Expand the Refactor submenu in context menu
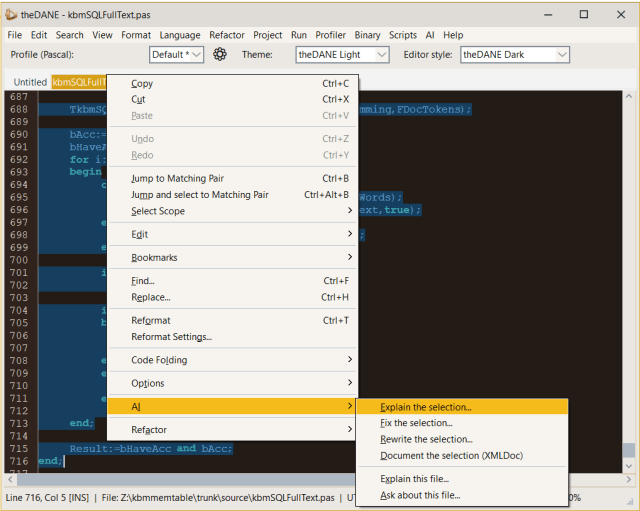The height and width of the screenshot is (511, 640). pyautogui.click(x=232, y=430)
